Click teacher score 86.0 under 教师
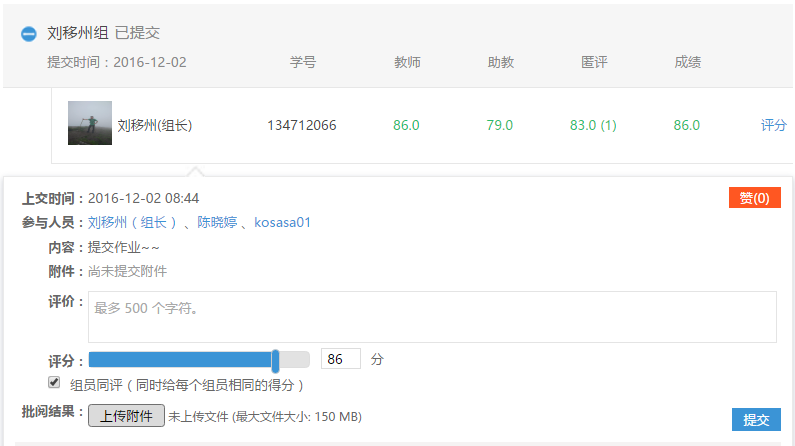This screenshot has height=446, width=795. [406, 125]
